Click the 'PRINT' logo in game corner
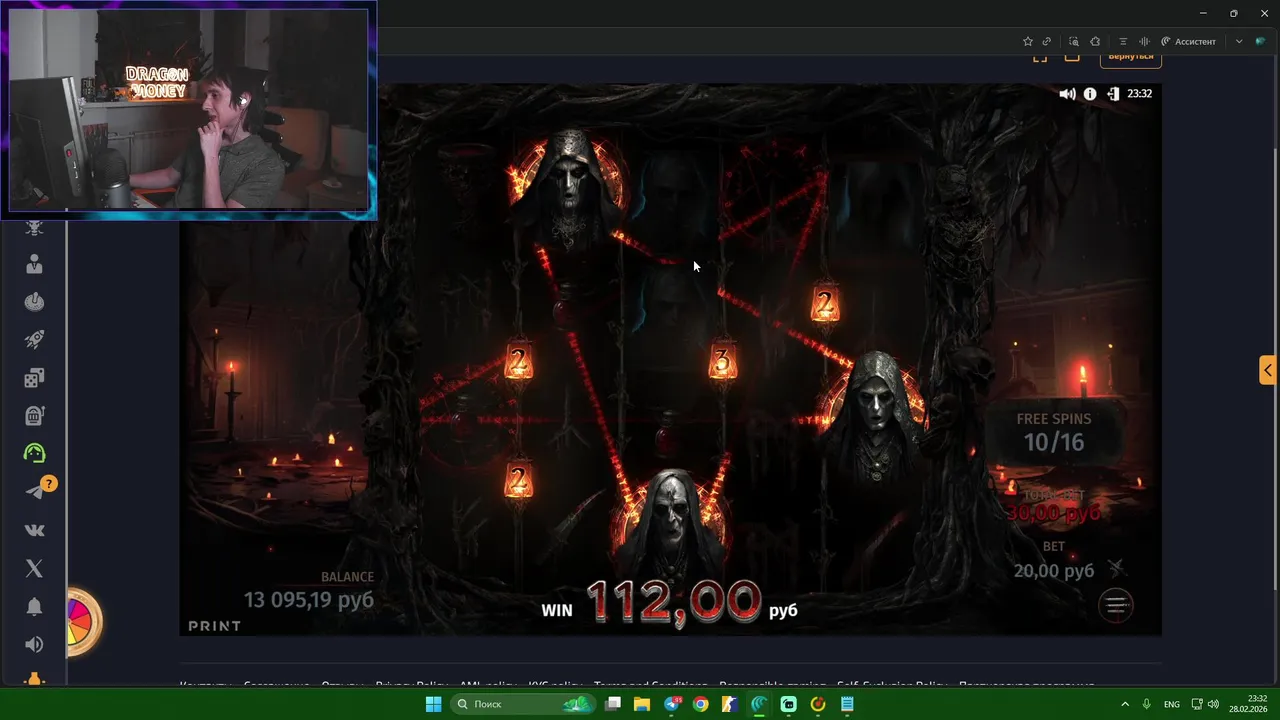The width and height of the screenshot is (1280, 720). [x=215, y=626]
